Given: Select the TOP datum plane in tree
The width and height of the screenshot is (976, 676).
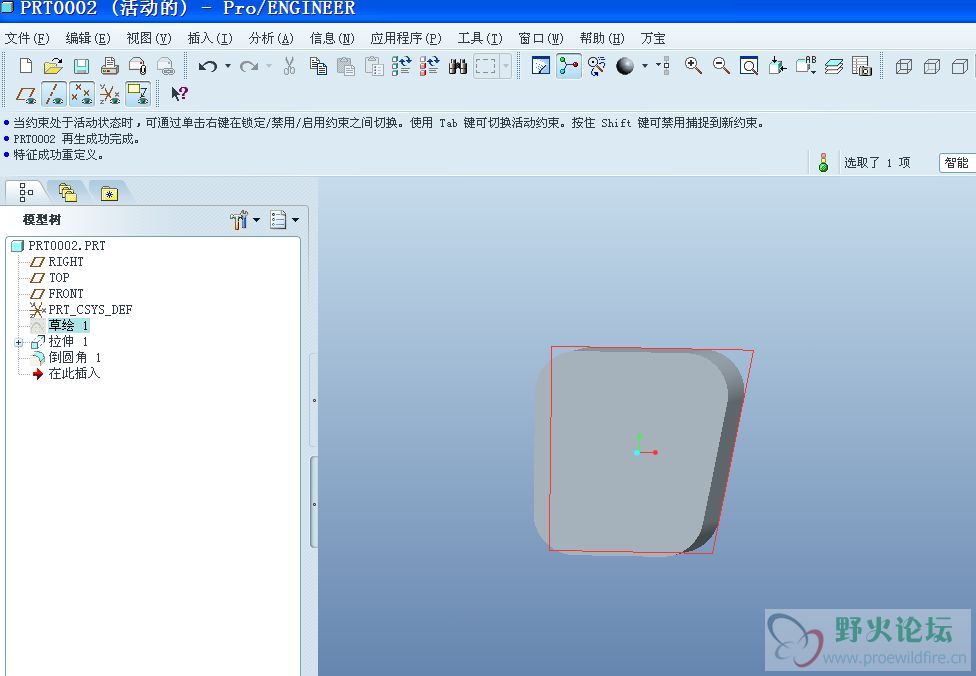Looking at the screenshot, I should pos(59,278).
